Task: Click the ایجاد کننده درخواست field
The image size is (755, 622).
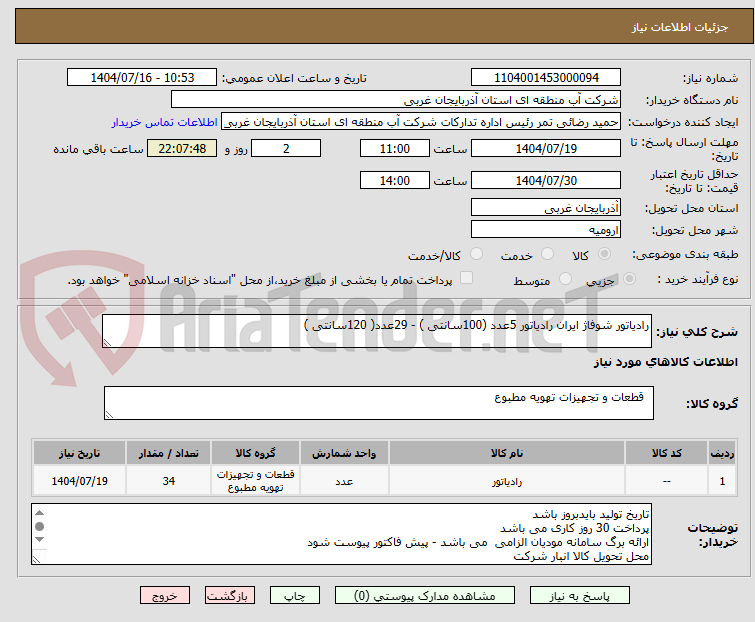Action: [x=421, y=122]
